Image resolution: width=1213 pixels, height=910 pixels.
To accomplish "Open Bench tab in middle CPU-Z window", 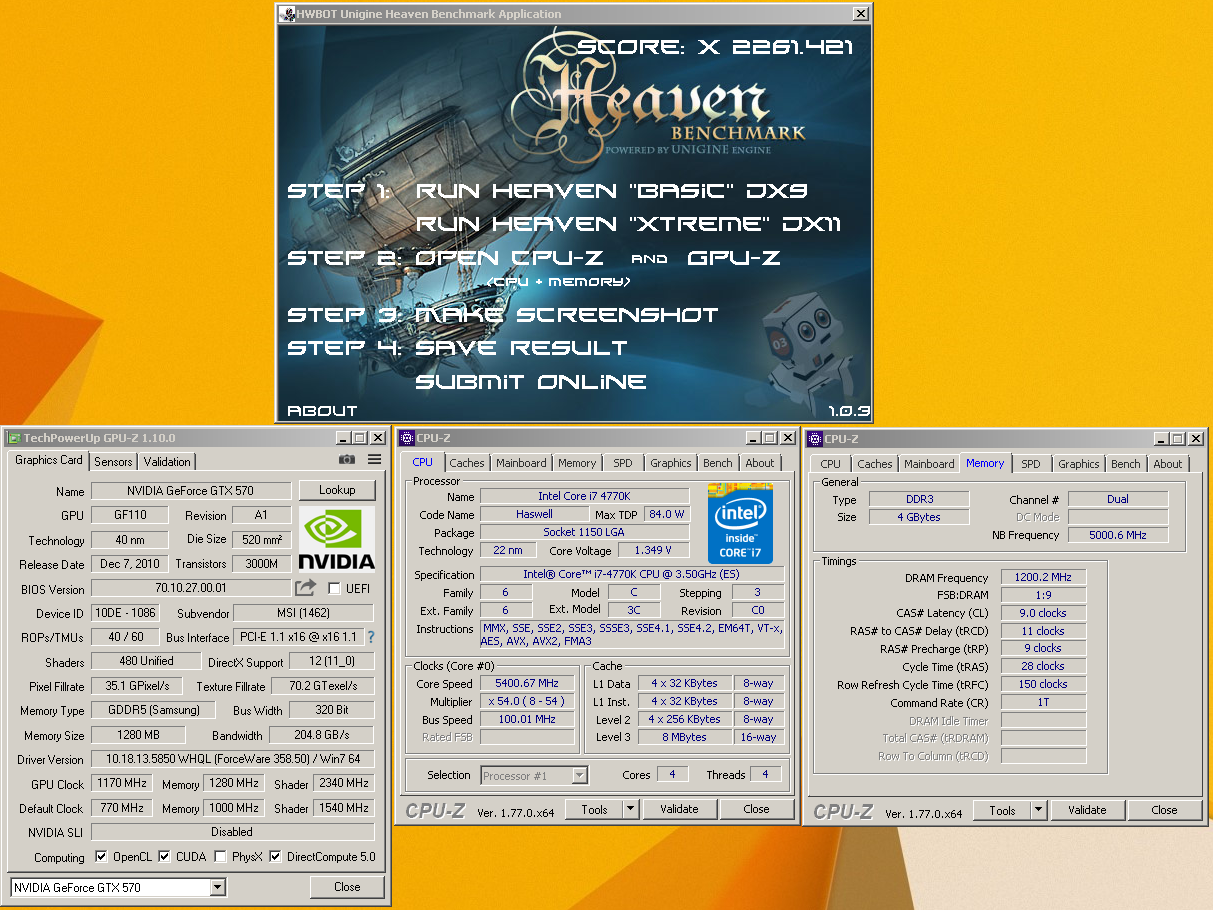I will 717,463.
